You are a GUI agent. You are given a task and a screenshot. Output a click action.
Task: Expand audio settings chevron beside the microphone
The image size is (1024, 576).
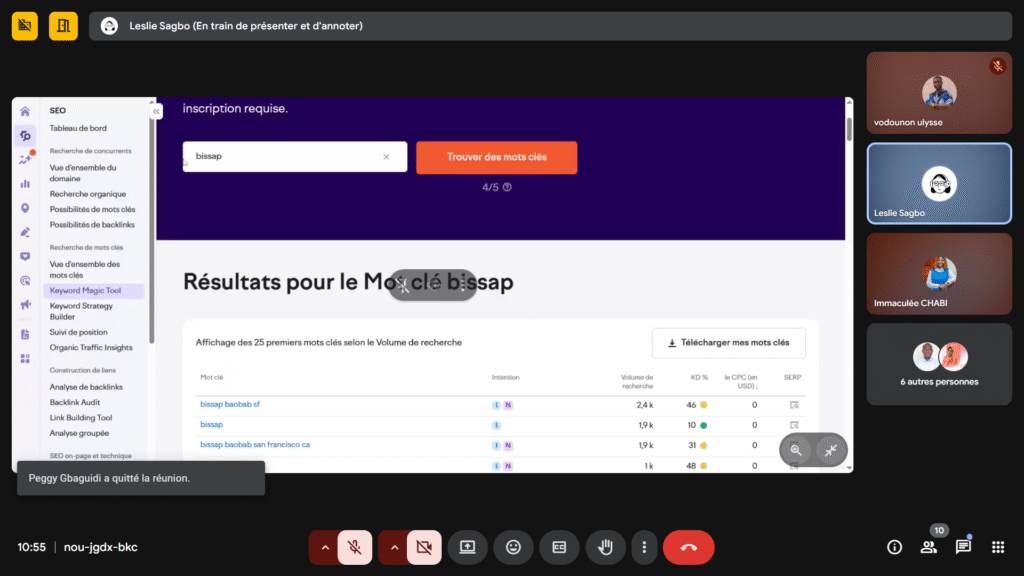(x=324, y=547)
